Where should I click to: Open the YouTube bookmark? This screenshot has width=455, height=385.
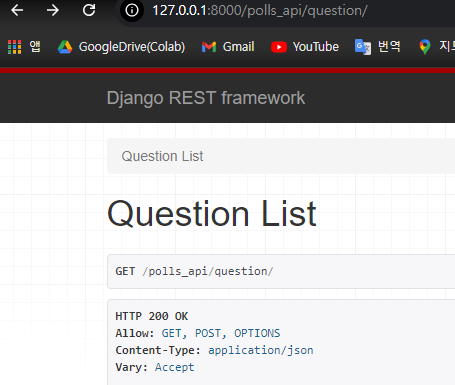[x=305, y=47]
